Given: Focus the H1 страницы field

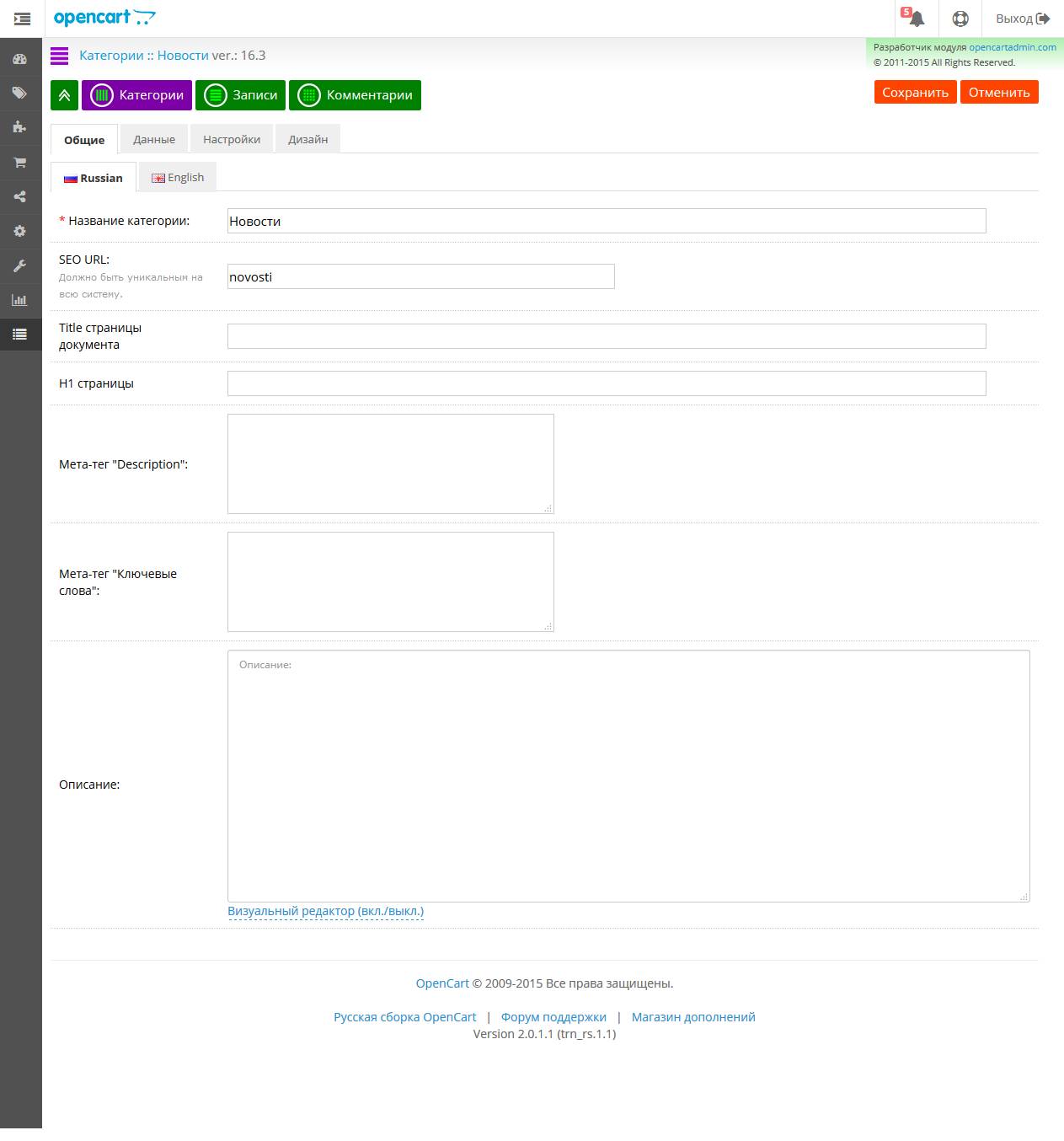Looking at the screenshot, I should (x=607, y=383).
